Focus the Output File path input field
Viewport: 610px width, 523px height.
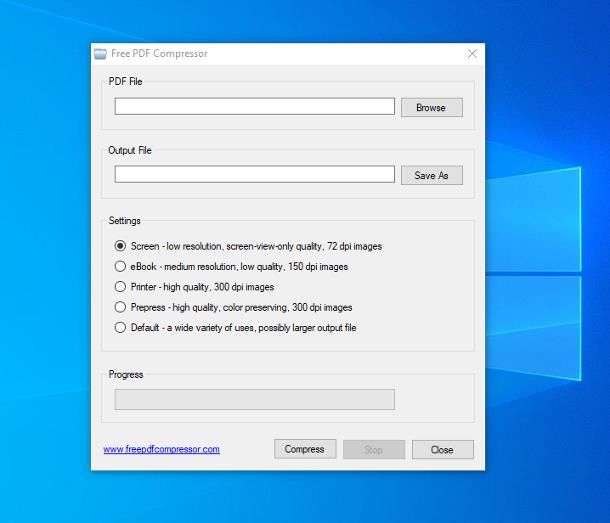click(255, 174)
